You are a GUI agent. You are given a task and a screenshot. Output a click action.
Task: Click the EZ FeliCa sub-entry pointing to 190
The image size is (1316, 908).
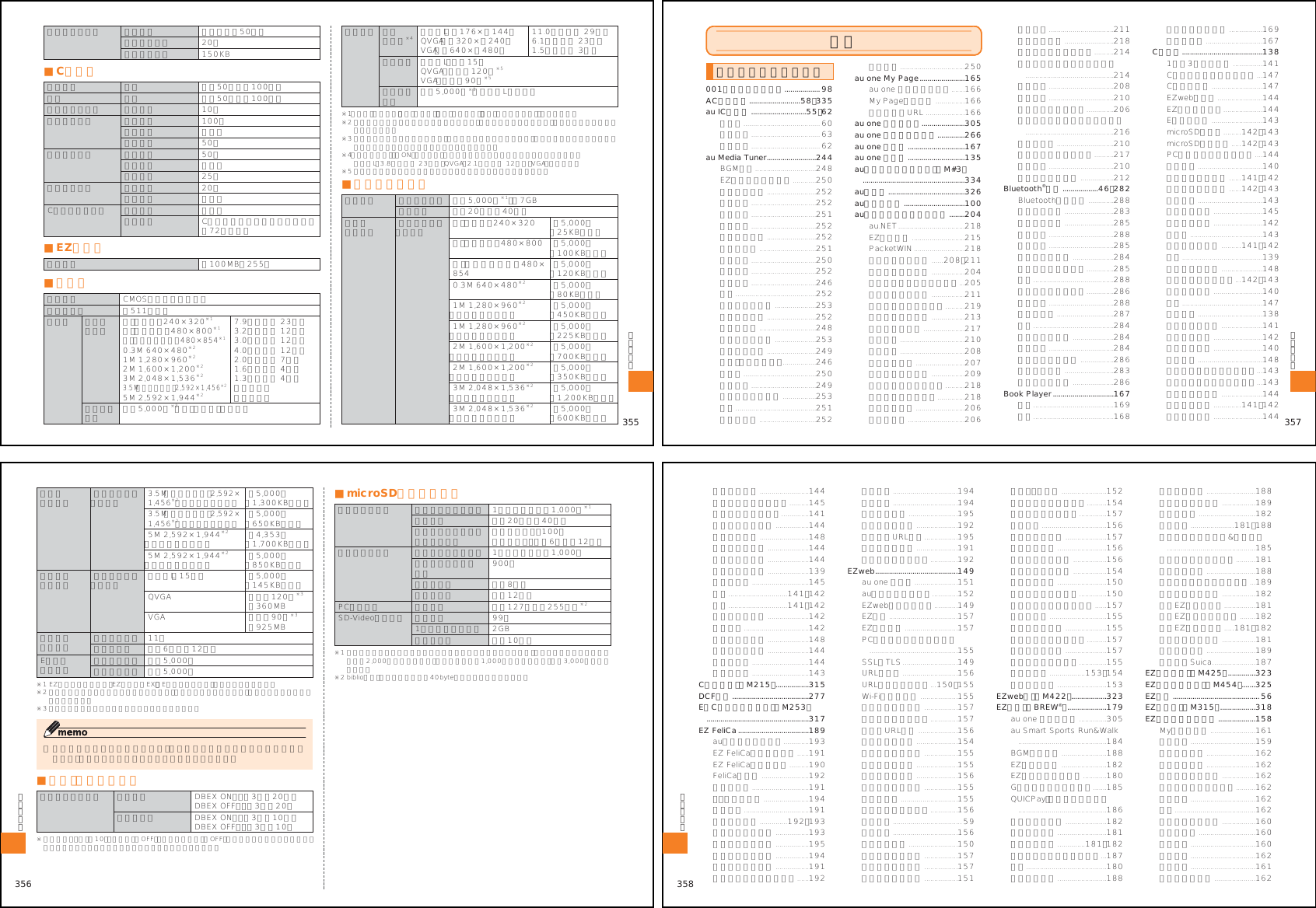click(768, 765)
